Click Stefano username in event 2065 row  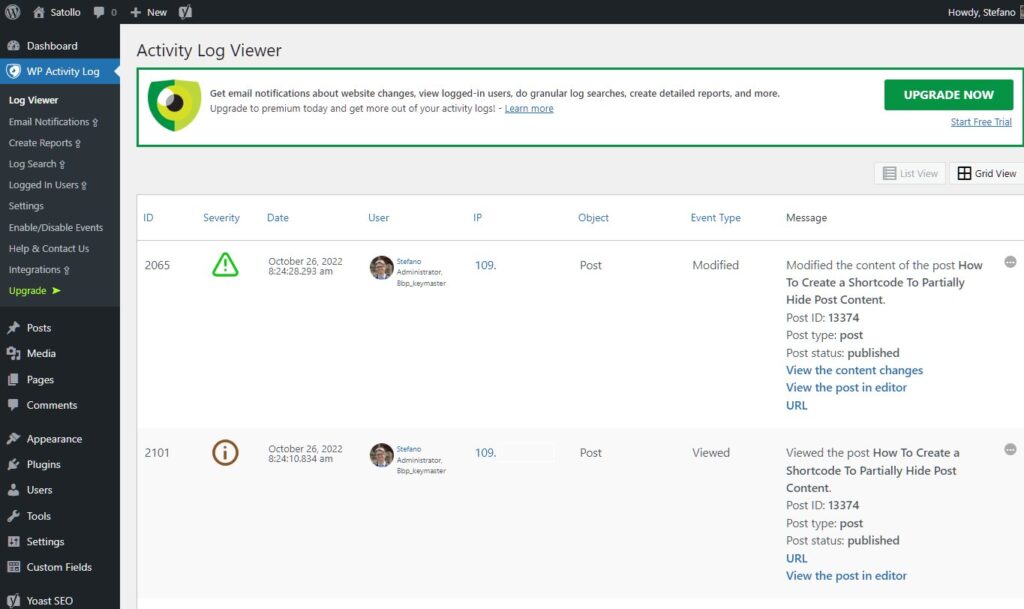click(x=409, y=261)
